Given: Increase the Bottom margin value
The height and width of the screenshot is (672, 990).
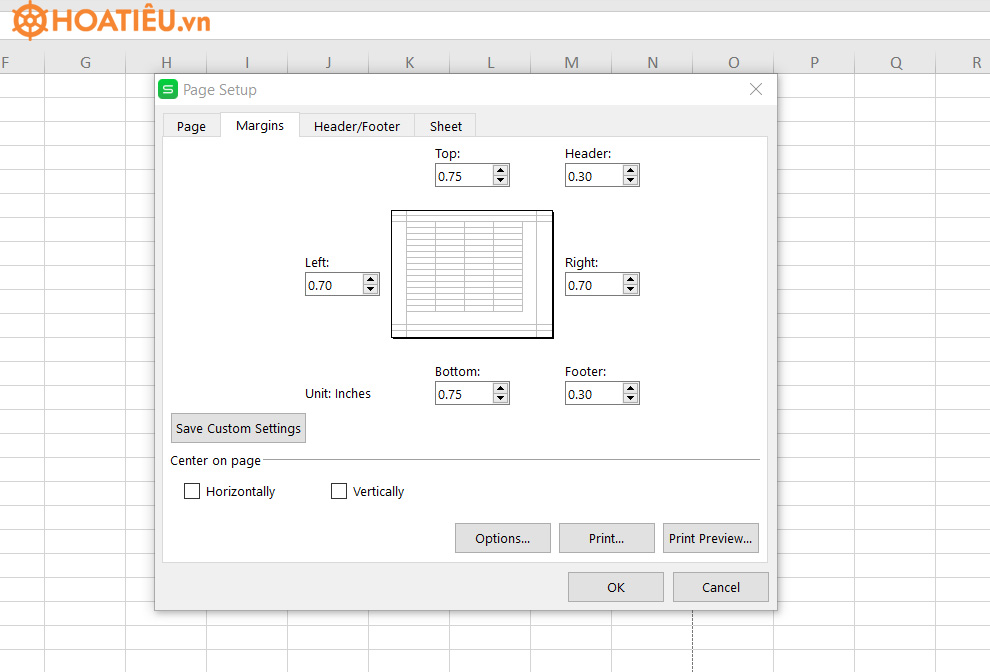Looking at the screenshot, I should pyautogui.click(x=501, y=388).
